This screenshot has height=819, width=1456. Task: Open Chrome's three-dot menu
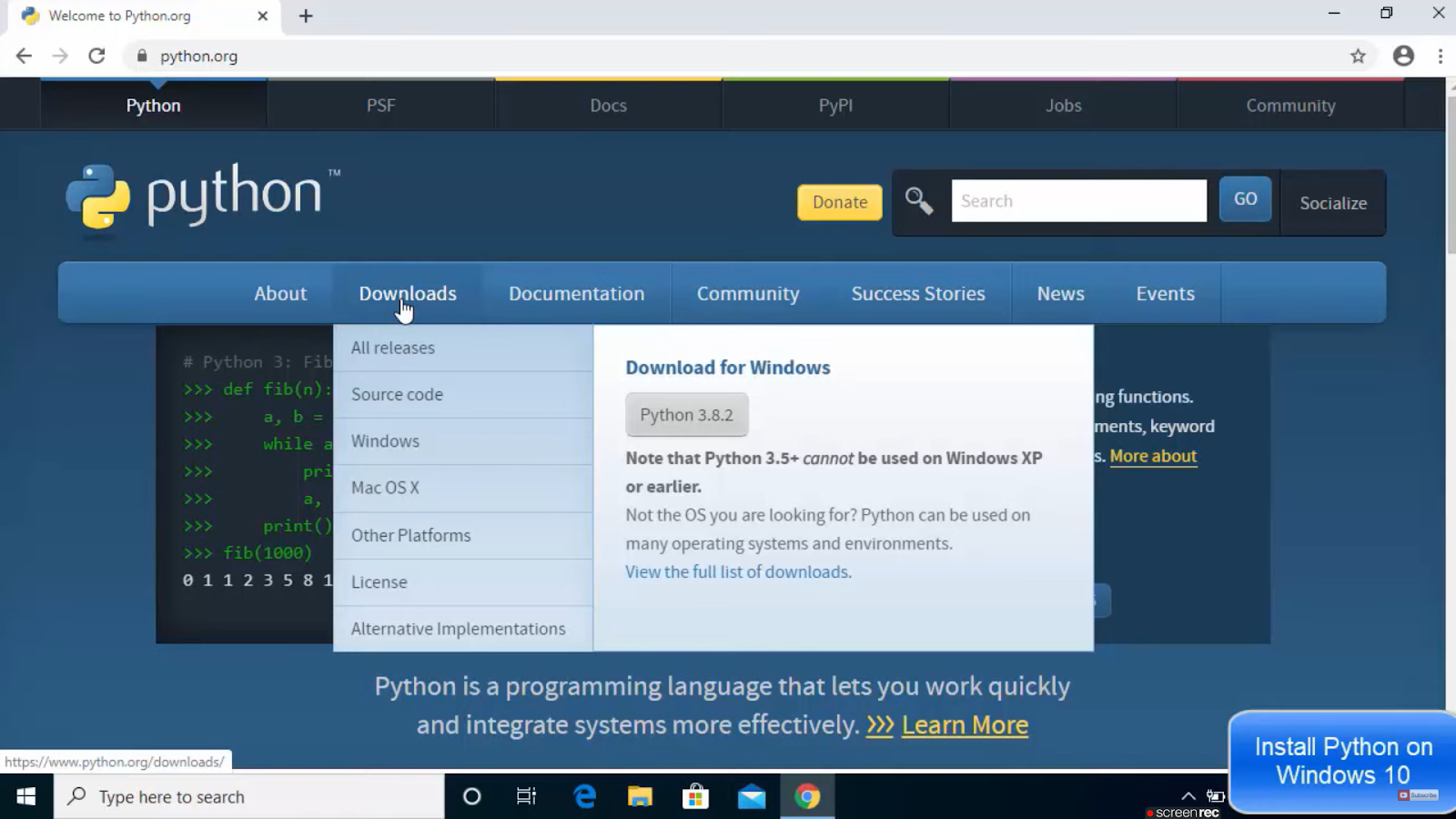point(1441,56)
